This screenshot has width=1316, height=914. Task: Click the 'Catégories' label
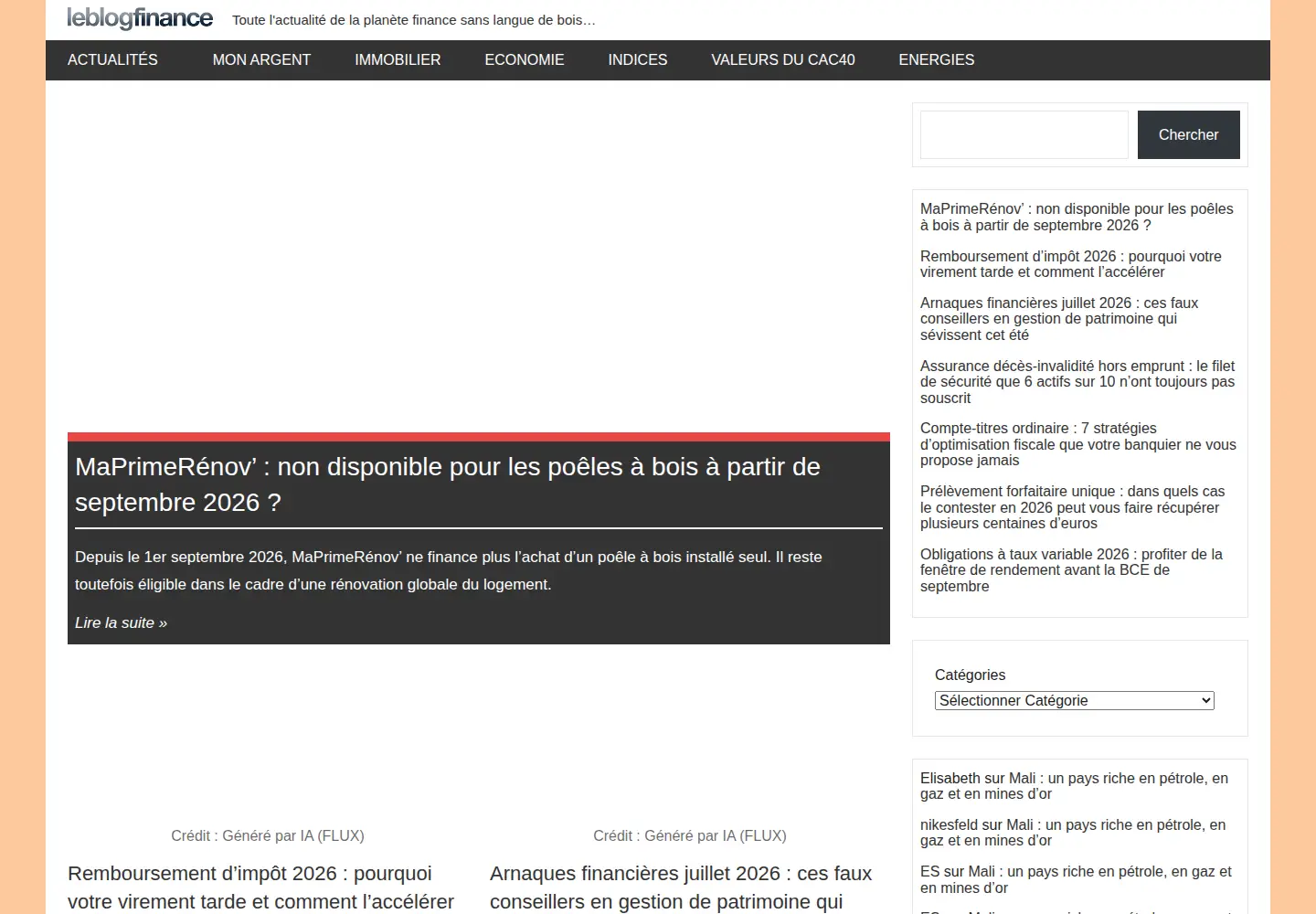coord(970,675)
